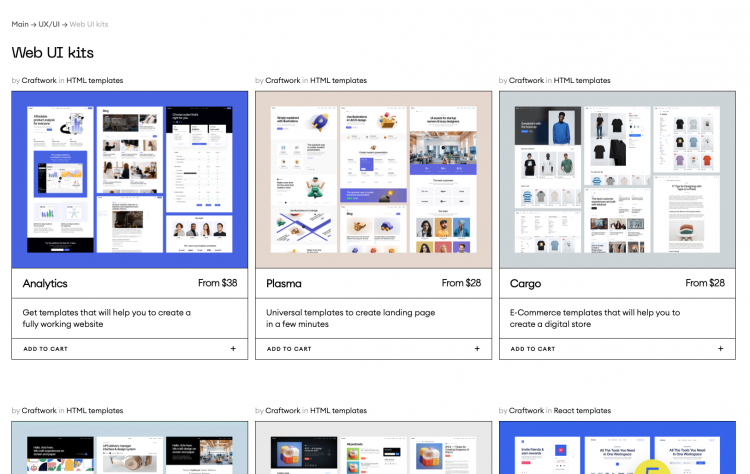Click the Plasma 'From $28' price
Viewport: 750px width, 474px height.
click(x=461, y=283)
